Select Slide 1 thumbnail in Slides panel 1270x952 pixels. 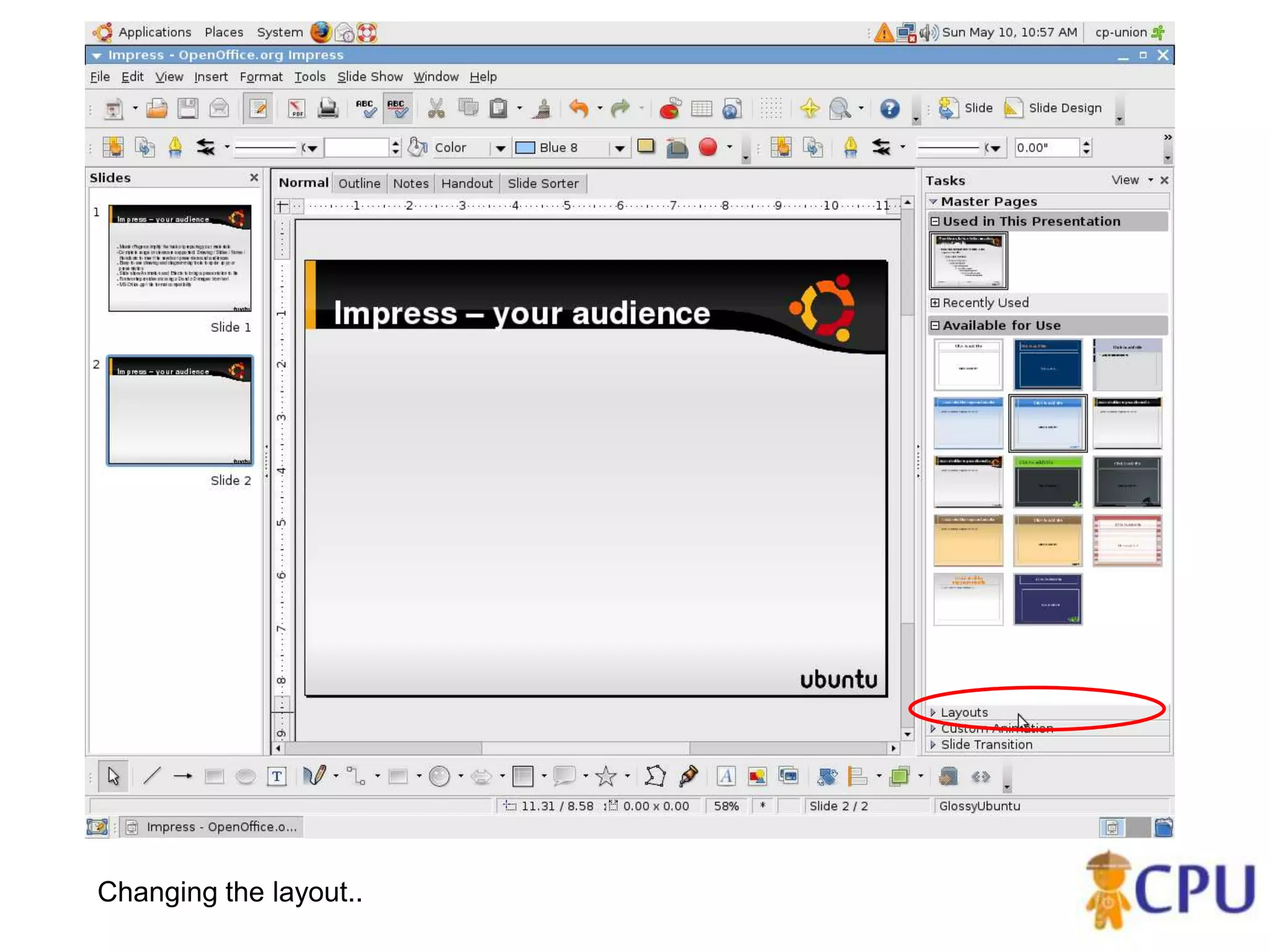(x=179, y=258)
